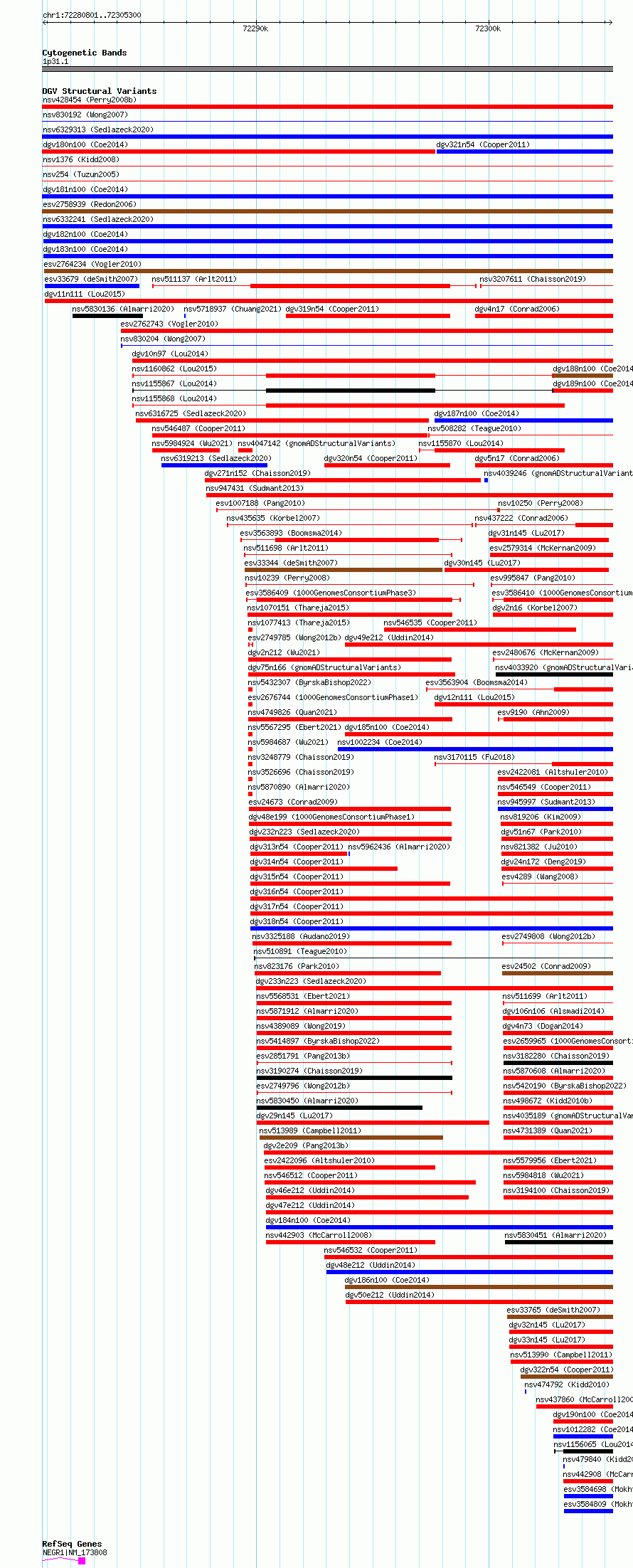The width and height of the screenshot is (633, 1568).
Task: Click nsv474792 (Kidd2010) label
Action: 567,1385
